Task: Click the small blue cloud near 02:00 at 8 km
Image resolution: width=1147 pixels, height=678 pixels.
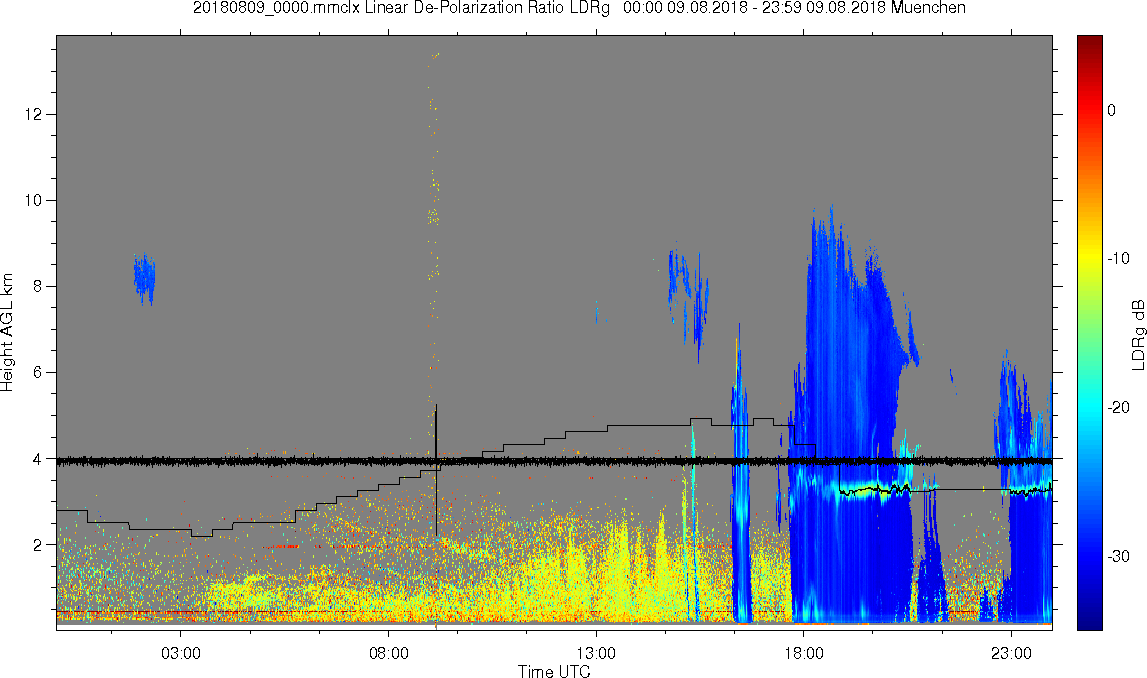Action: [144, 279]
